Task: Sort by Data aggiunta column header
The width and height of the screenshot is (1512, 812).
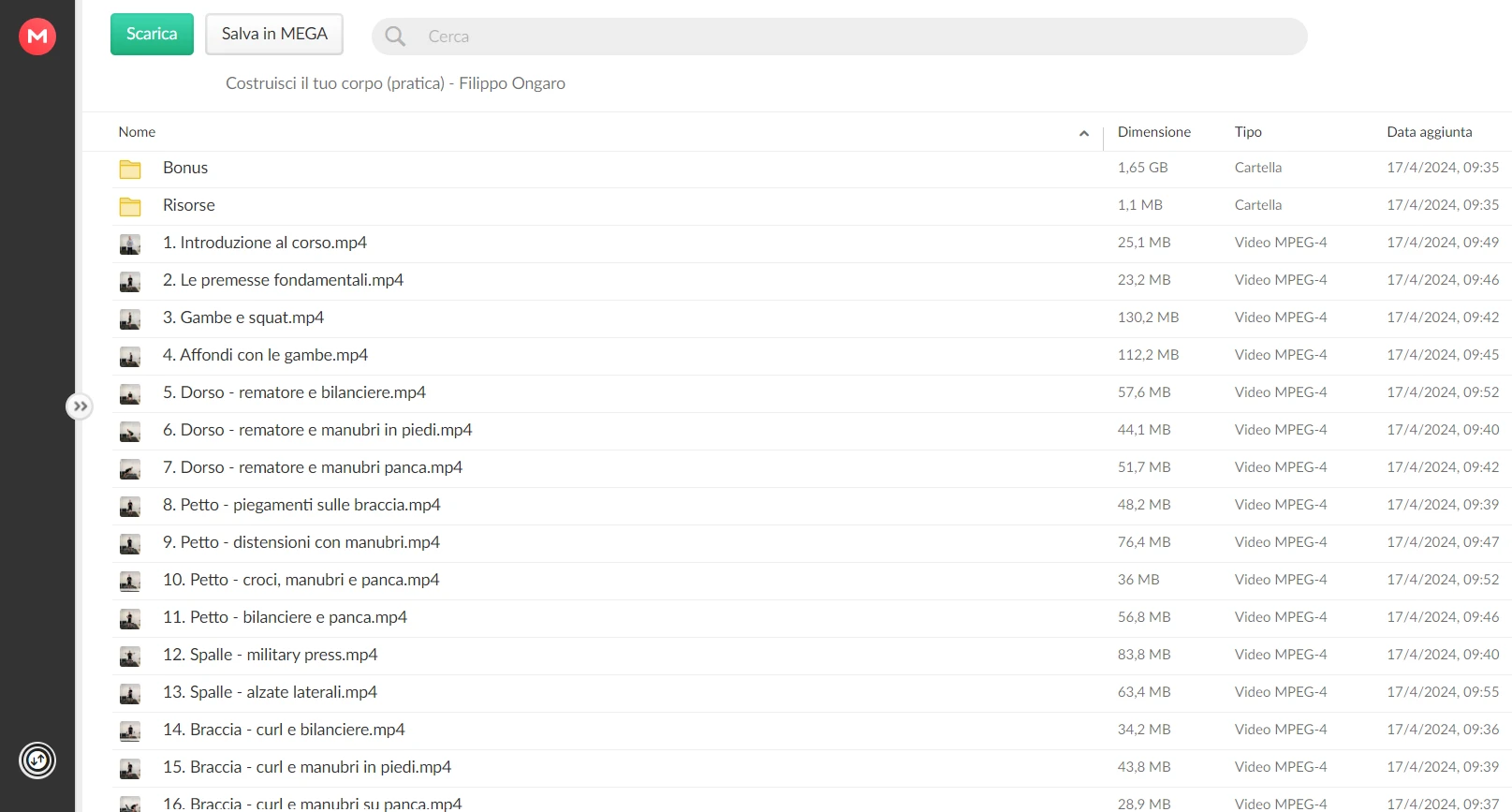Action: point(1429,132)
